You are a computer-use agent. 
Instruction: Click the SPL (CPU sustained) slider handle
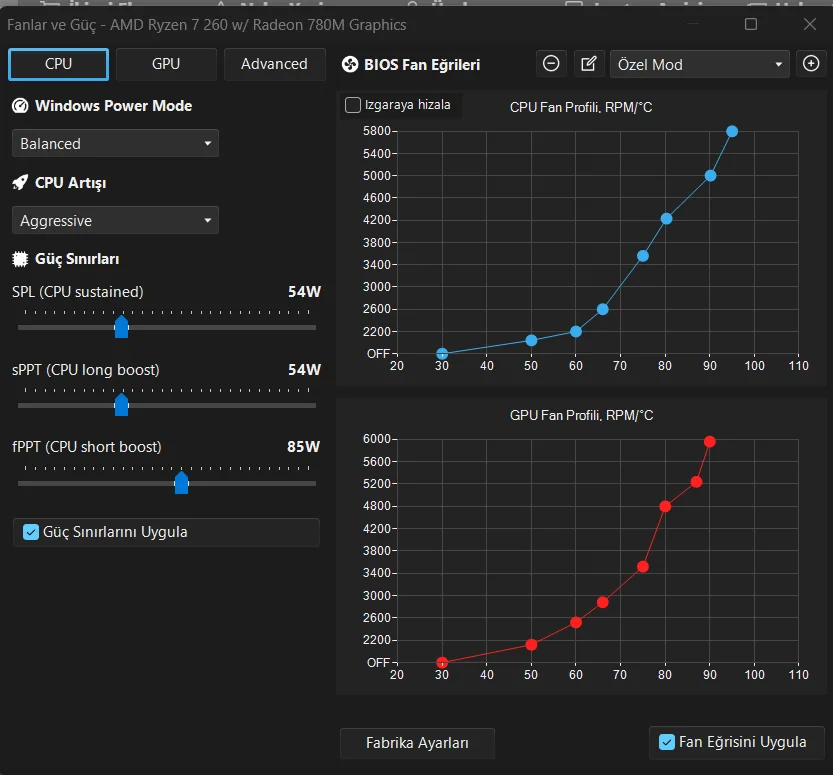pyautogui.click(x=122, y=327)
